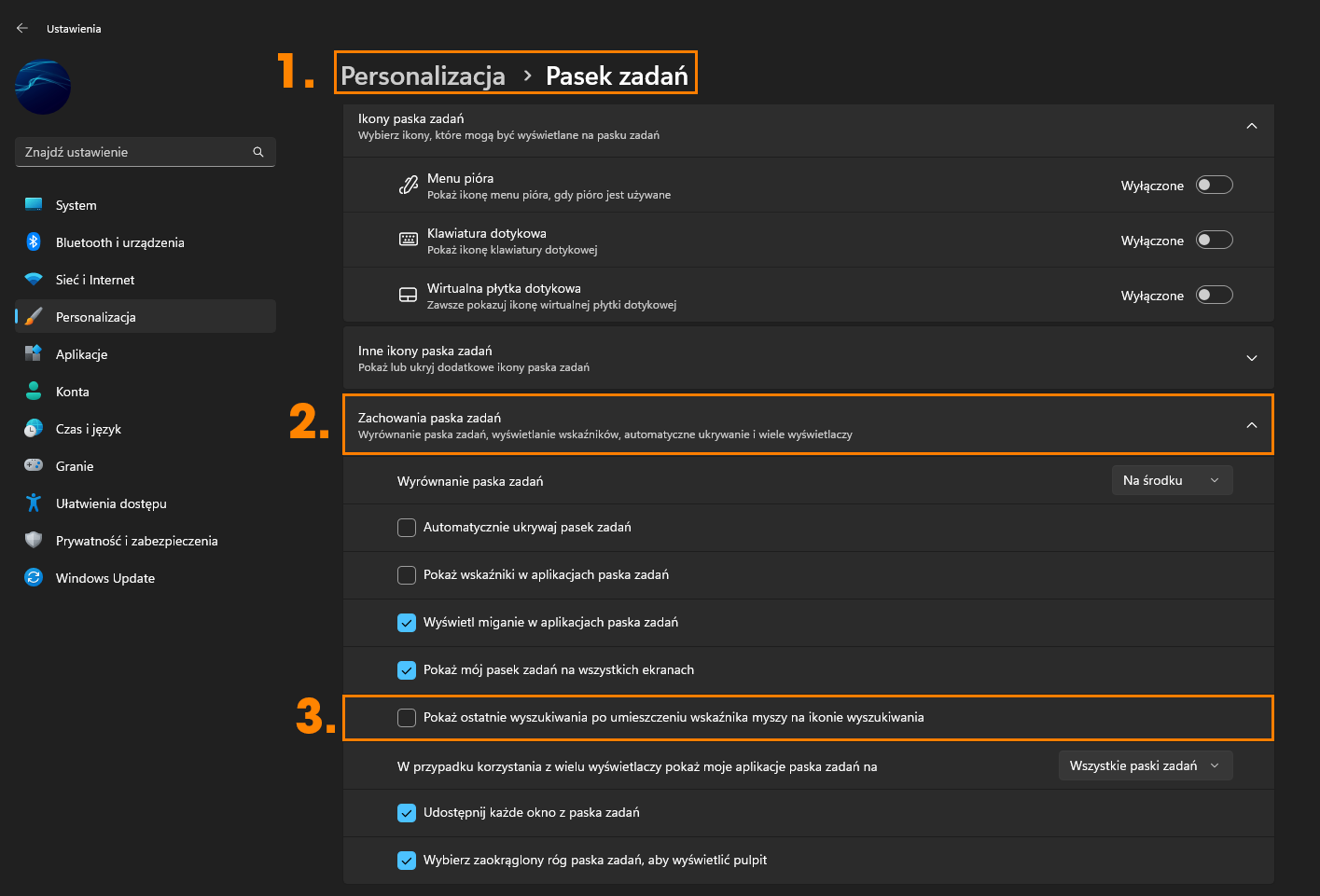Select Windows Update in the sidebar
1320x896 pixels.
pyautogui.click(x=146, y=577)
